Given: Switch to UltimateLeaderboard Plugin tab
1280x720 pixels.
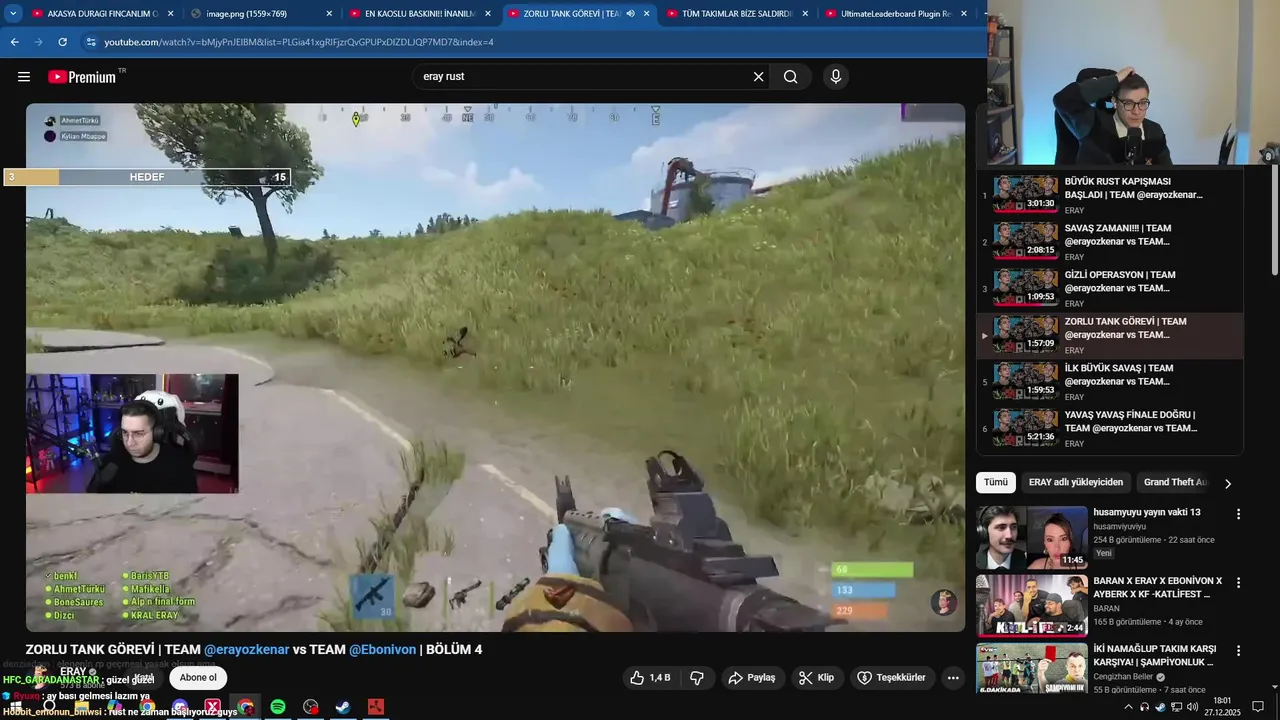Looking at the screenshot, I should point(895,14).
